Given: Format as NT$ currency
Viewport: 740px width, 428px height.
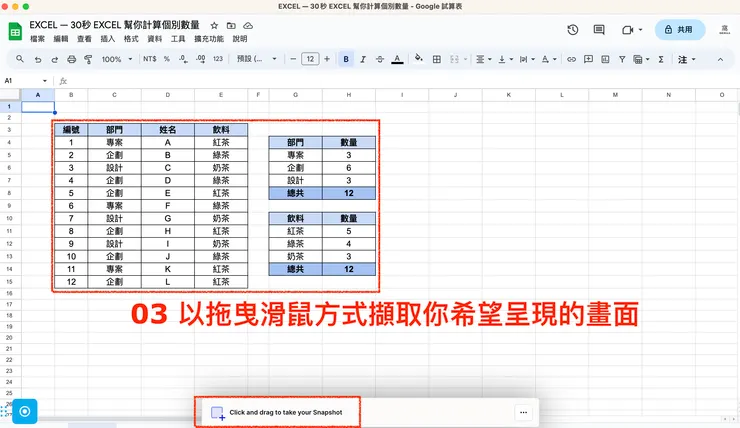Looking at the screenshot, I should coord(150,59).
